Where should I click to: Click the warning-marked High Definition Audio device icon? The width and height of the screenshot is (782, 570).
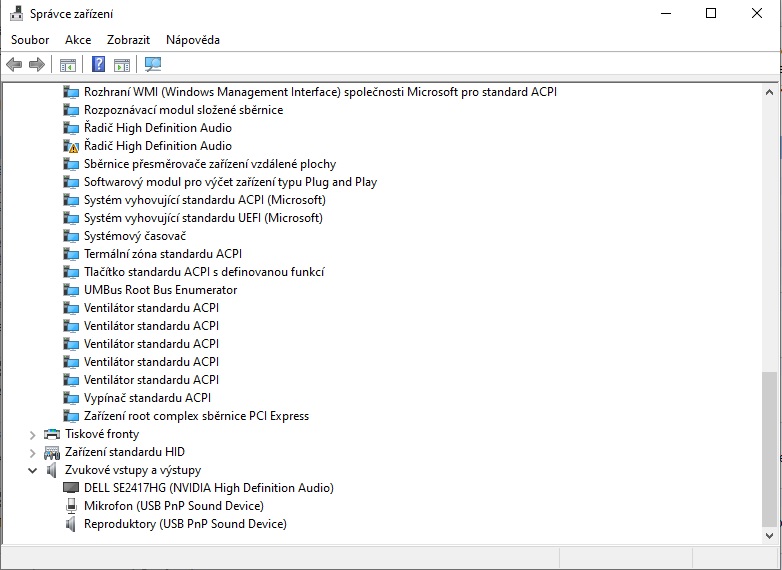point(71,146)
